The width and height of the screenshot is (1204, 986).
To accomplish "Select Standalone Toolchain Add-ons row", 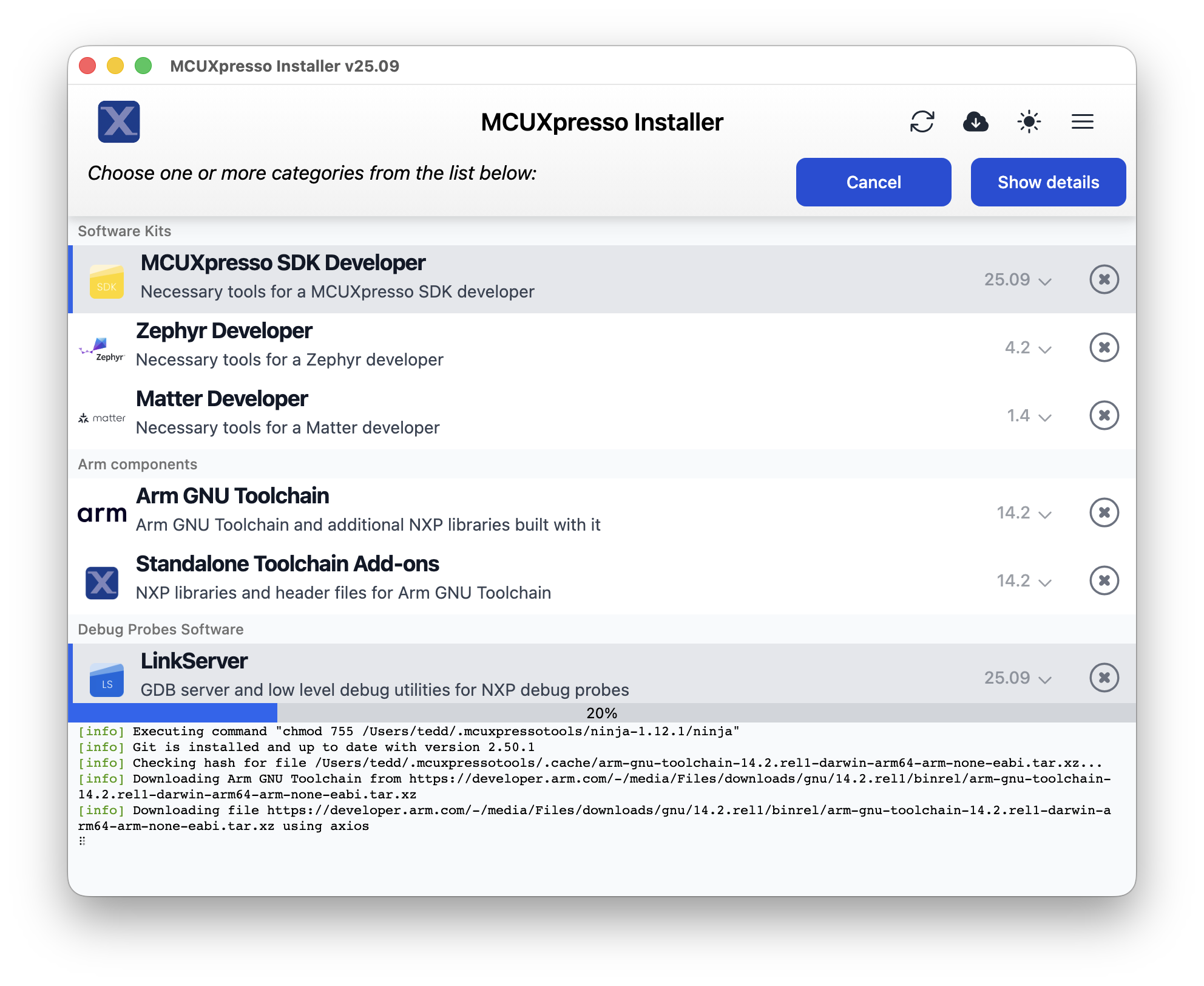I will pyautogui.click(x=602, y=580).
